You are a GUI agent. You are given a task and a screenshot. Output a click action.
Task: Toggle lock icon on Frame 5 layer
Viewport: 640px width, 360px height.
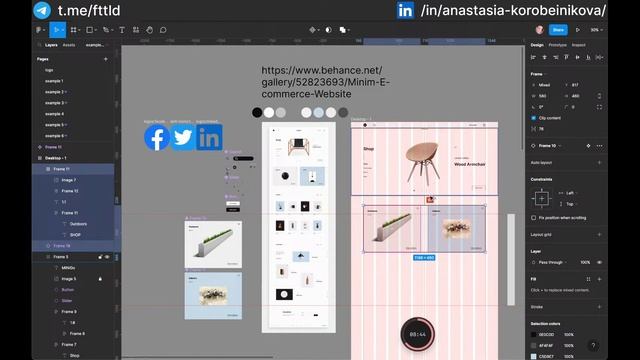(x=100, y=257)
